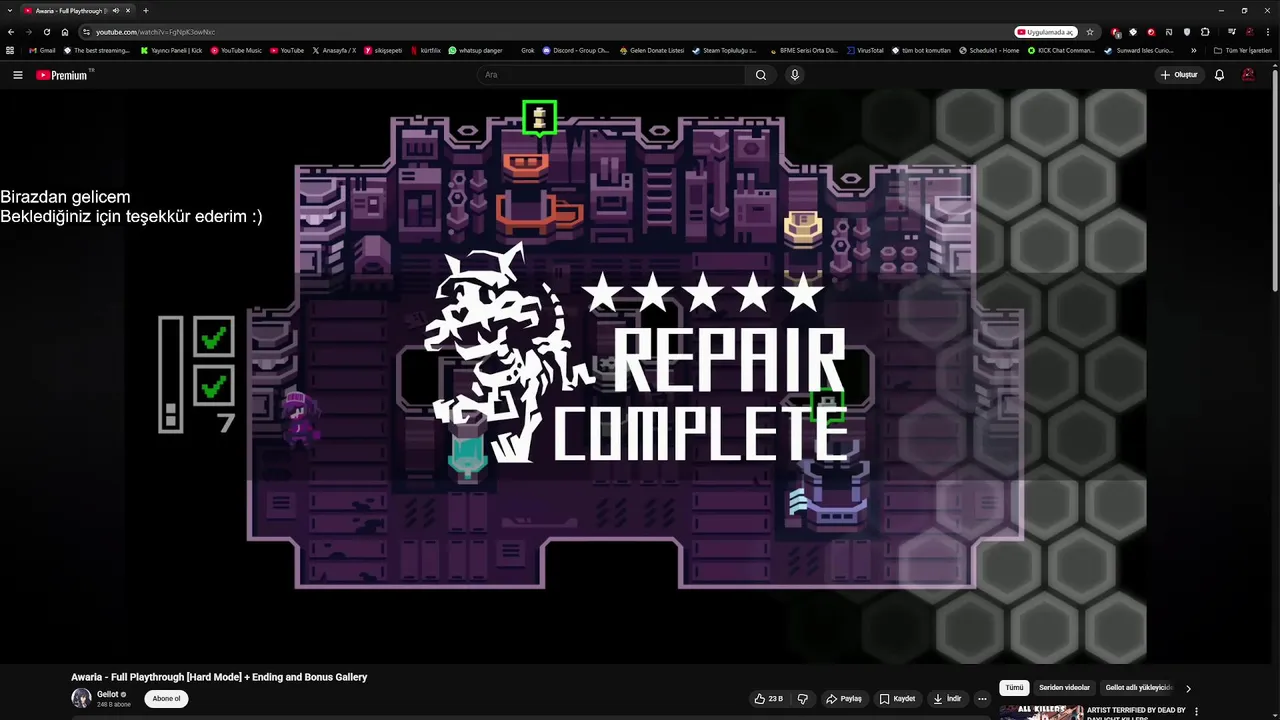Open the kürtflix bookmark
The height and width of the screenshot is (720, 1280).
coord(425,50)
